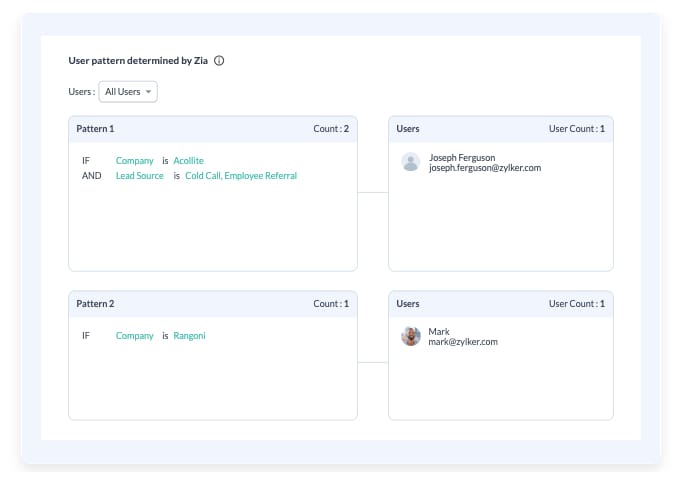
Task: Click joseph.ferguson@zylker.com email
Action: [x=484, y=168]
